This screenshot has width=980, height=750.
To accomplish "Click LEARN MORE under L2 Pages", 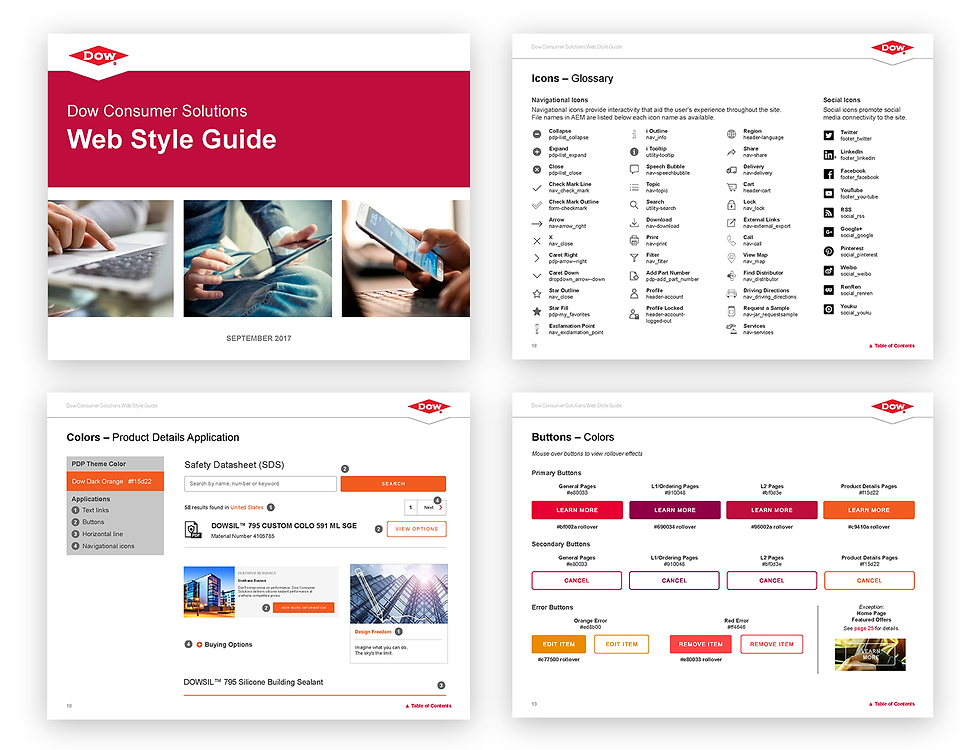I will (x=772, y=510).
